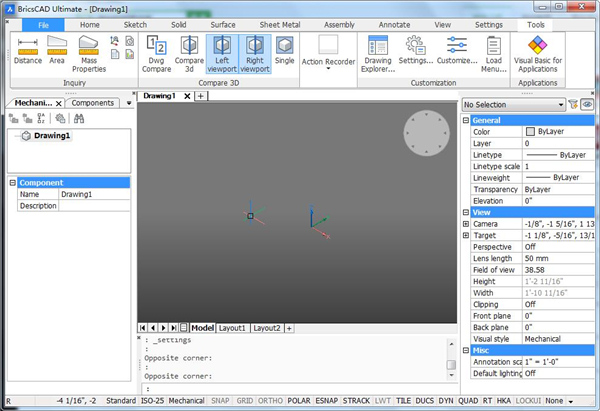Click the Area measurement tool
600x411 pixels.
(57, 49)
